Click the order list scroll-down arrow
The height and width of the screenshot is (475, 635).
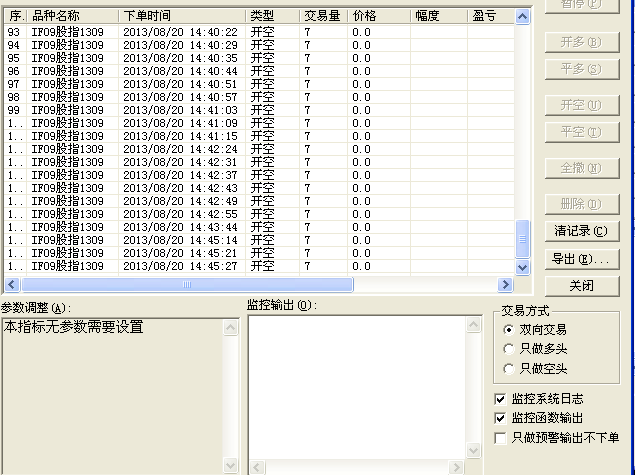tap(522, 267)
